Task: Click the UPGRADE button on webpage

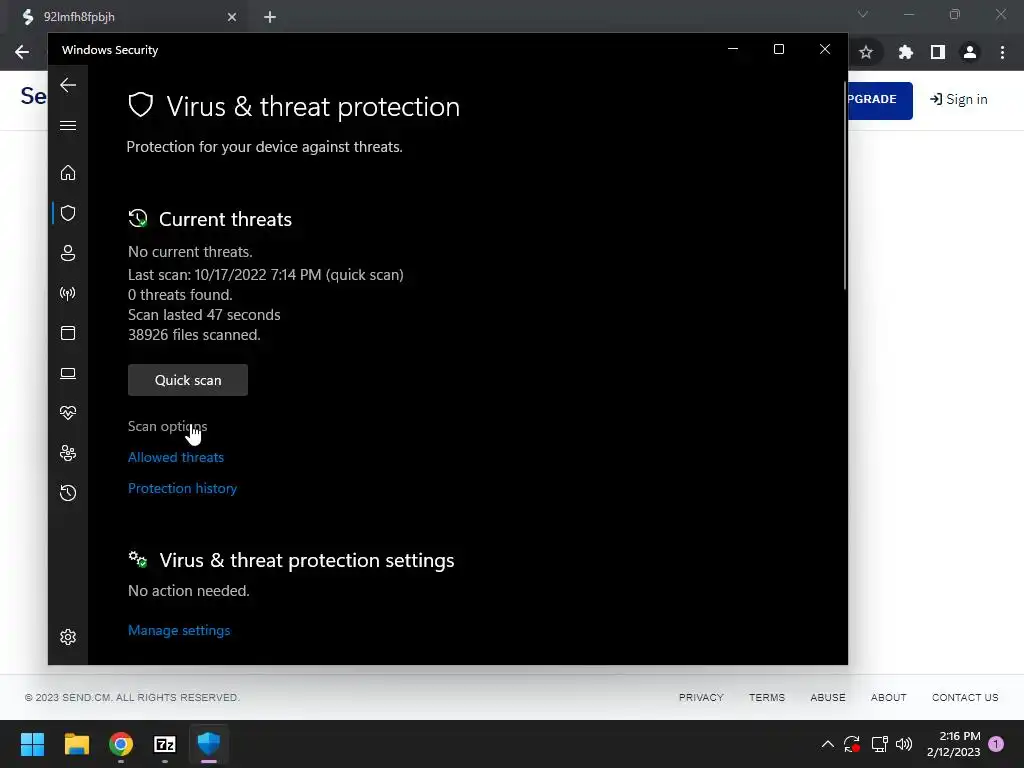Action: (x=880, y=101)
